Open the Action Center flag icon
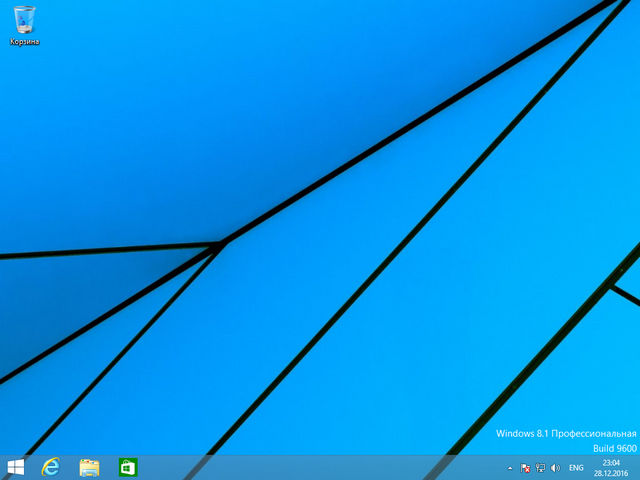Image resolution: width=640 pixels, height=480 pixels. 526,468
